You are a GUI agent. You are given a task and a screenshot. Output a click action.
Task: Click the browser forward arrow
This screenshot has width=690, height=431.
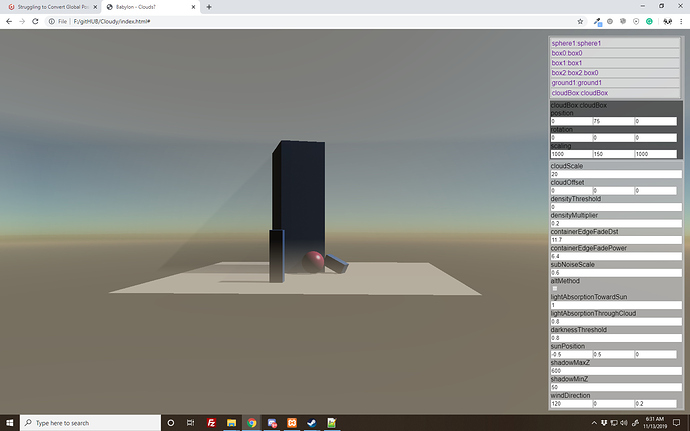point(22,21)
